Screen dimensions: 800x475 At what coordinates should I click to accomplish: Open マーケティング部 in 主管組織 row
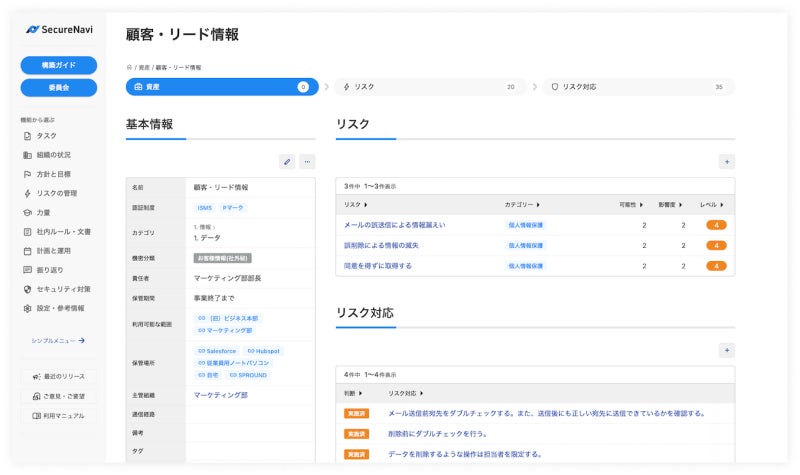[220, 395]
